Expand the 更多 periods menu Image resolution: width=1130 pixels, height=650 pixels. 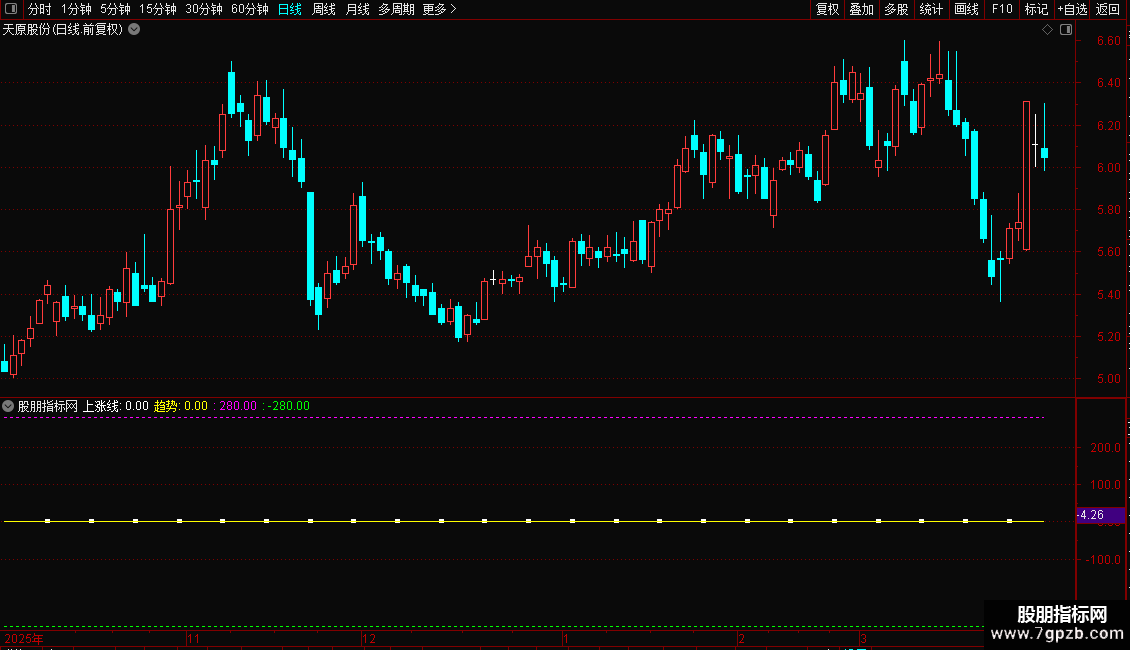(439, 9)
